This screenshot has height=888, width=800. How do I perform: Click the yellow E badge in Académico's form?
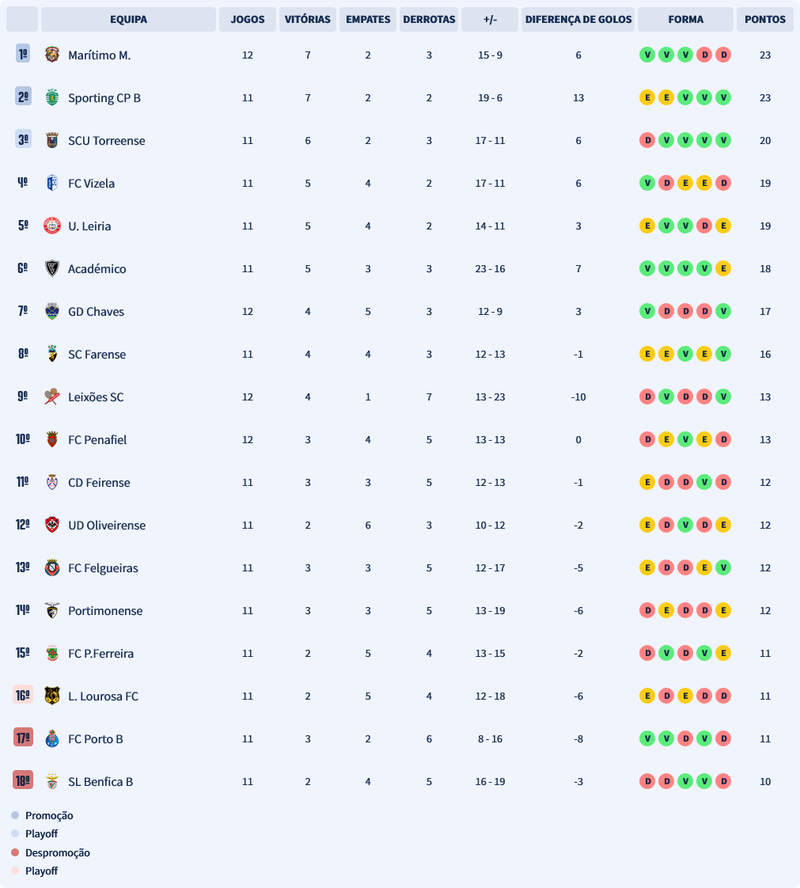coord(723,269)
